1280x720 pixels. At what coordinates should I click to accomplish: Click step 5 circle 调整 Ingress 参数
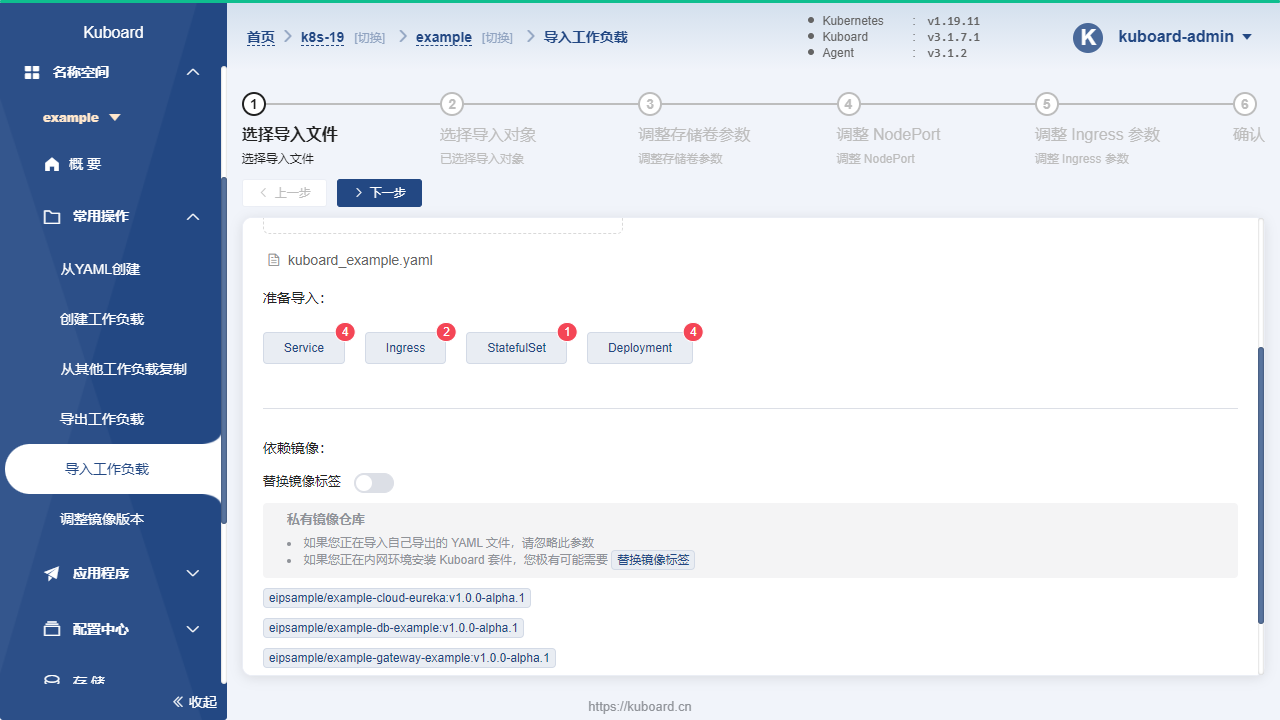pyautogui.click(x=1046, y=104)
